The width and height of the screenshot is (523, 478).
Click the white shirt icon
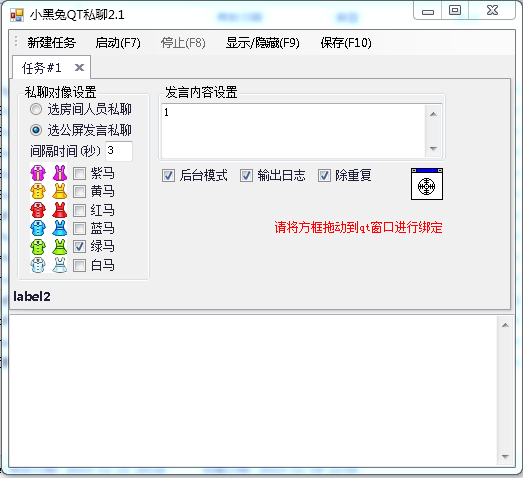[x=38, y=265]
